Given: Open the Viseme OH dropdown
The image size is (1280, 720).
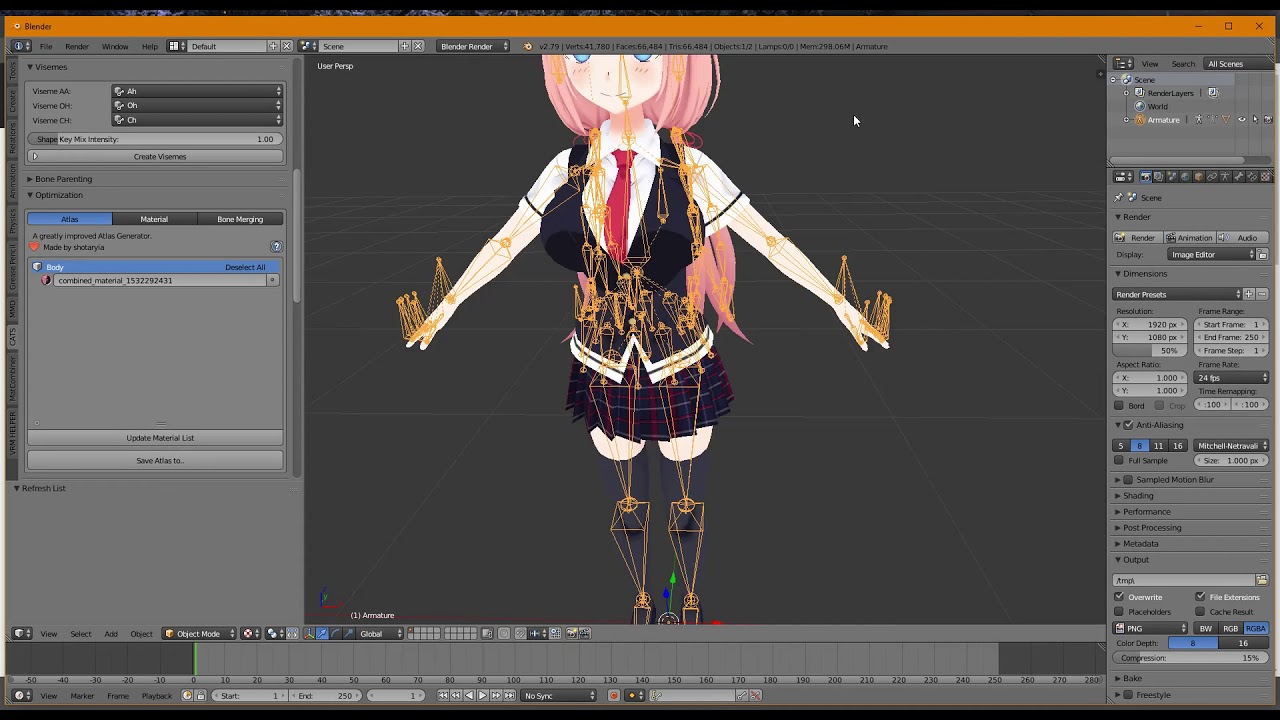Looking at the screenshot, I should pos(198,106).
